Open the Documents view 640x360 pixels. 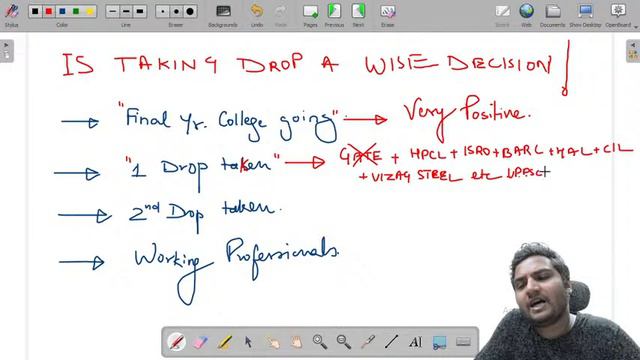click(x=552, y=15)
